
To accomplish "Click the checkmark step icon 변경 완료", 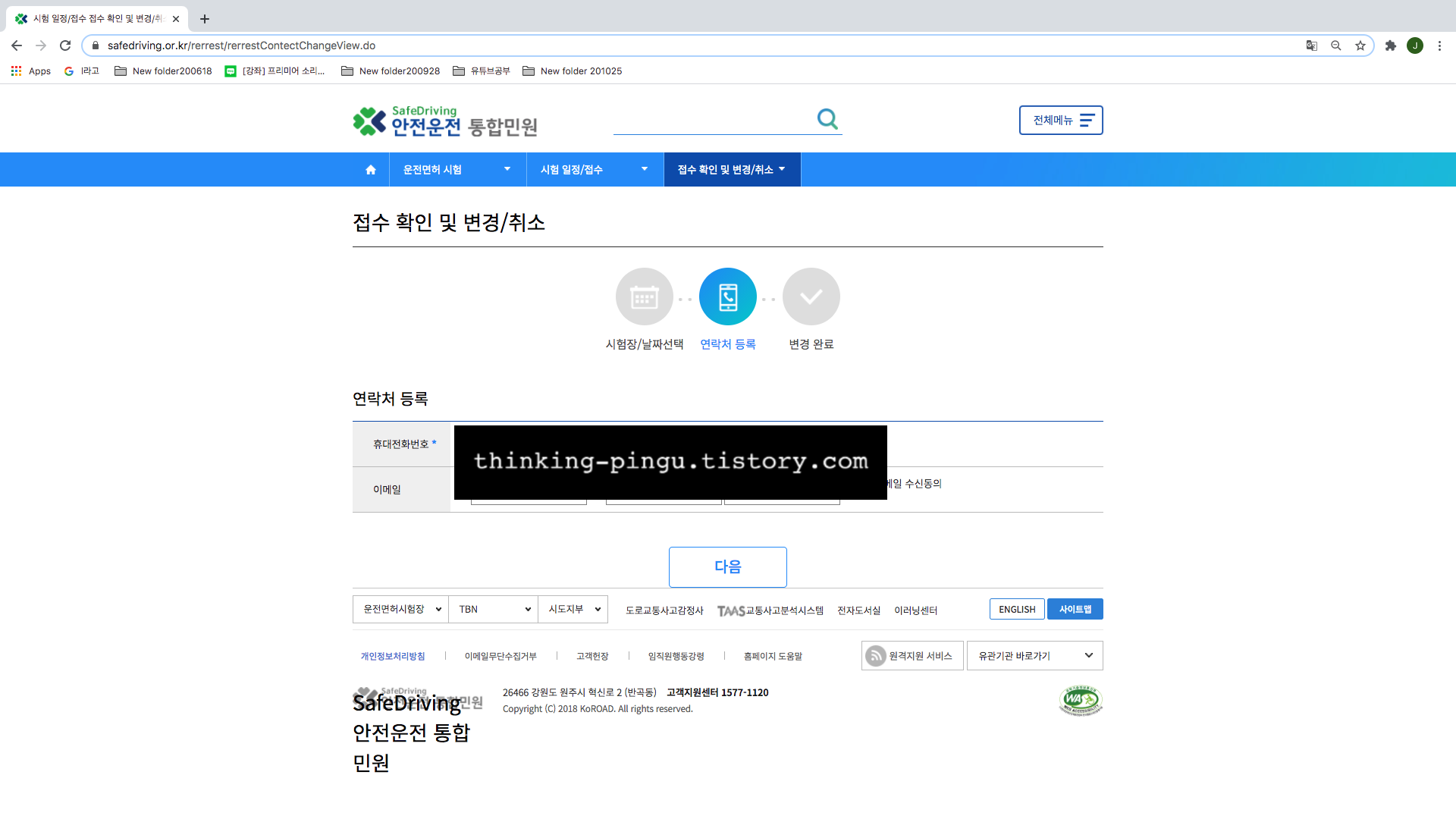I will pyautogui.click(x=811, y=297).
